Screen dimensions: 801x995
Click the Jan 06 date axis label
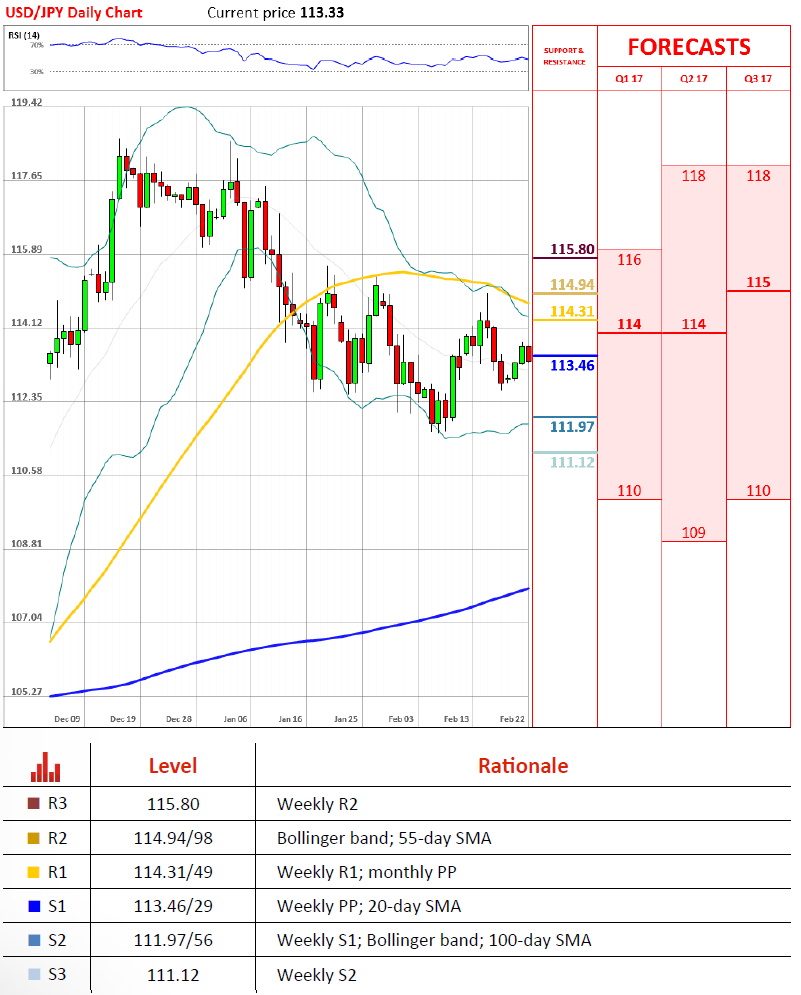pos(235,719)
